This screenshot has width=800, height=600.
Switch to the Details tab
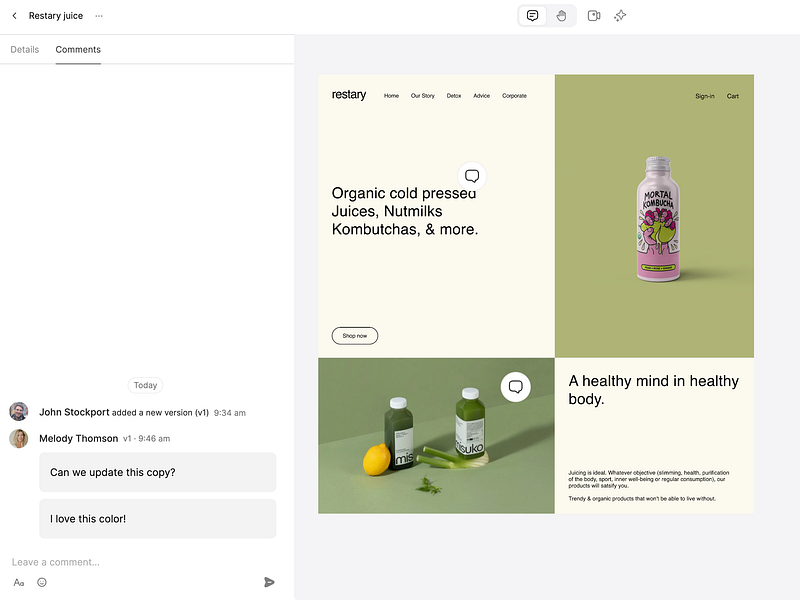tap(24, 49)
